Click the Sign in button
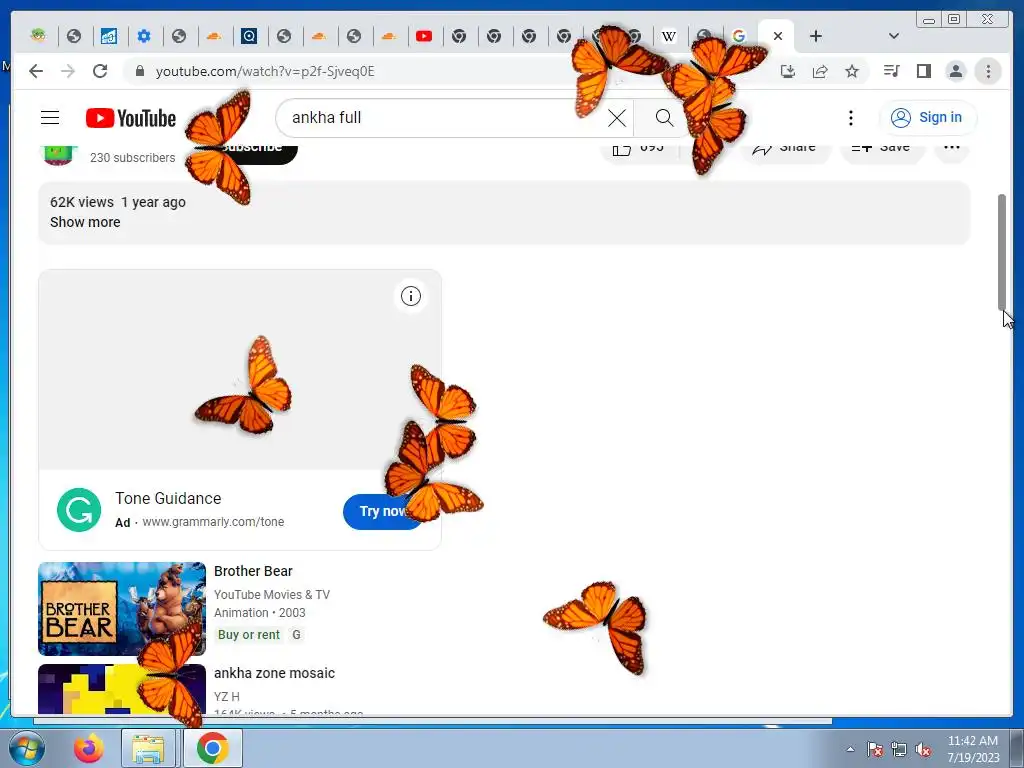The height and width of the screenshot is (768, 1024). pos(928,118)
